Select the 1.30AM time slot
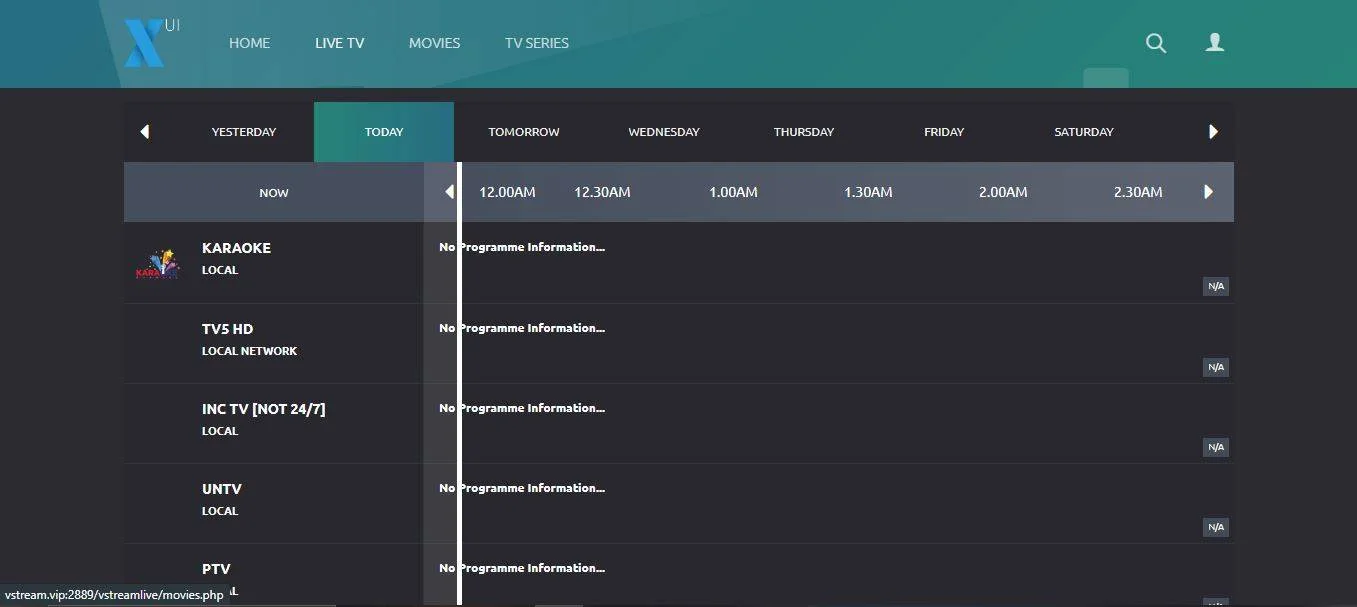Screen dimensions: 1357x607 coord(868,192)
